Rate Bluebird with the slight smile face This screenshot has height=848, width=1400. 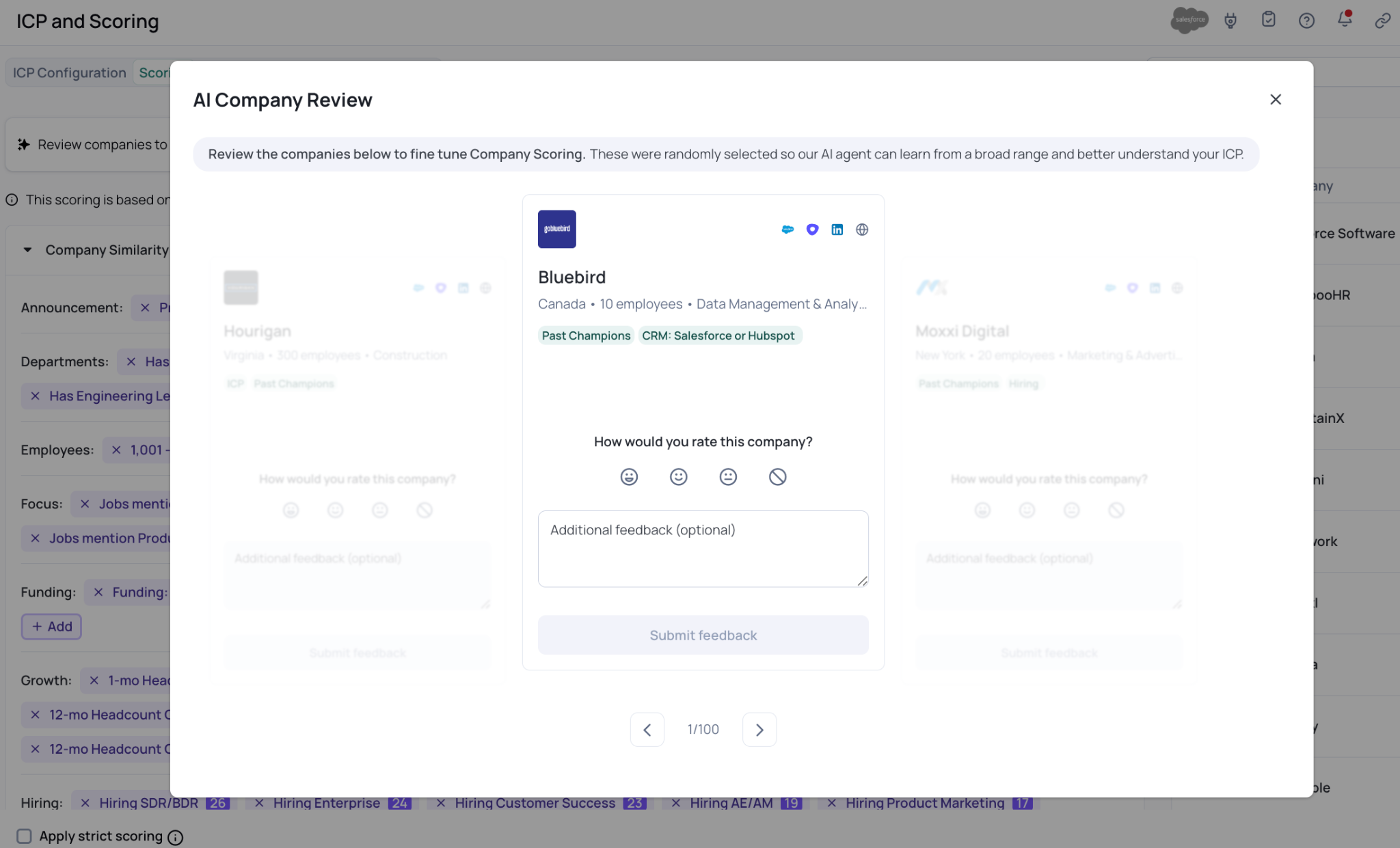[678, 477]
